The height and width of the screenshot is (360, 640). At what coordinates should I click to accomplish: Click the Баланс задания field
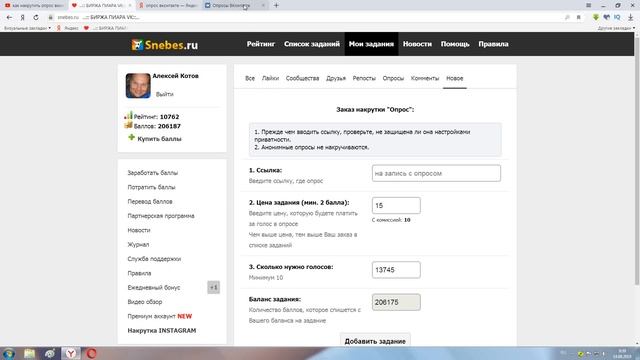(x=396, y=302)
